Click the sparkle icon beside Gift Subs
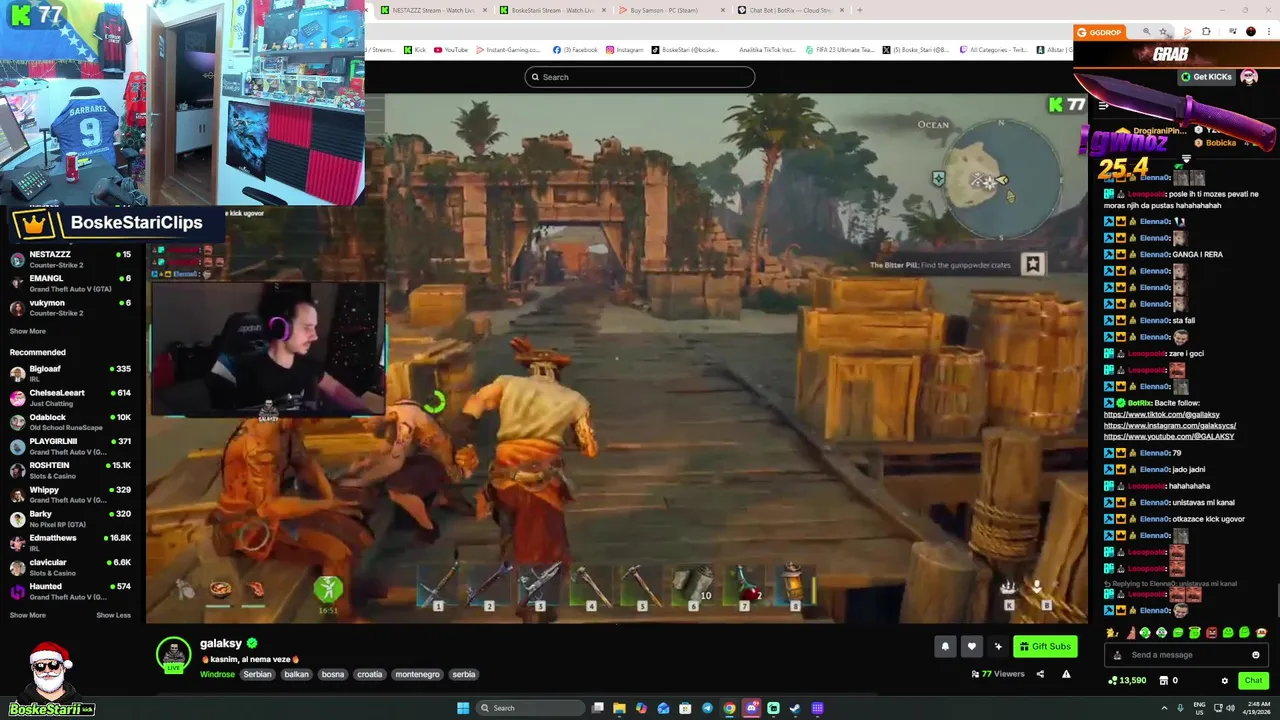 pyautogui.click(x=998, y=646)
